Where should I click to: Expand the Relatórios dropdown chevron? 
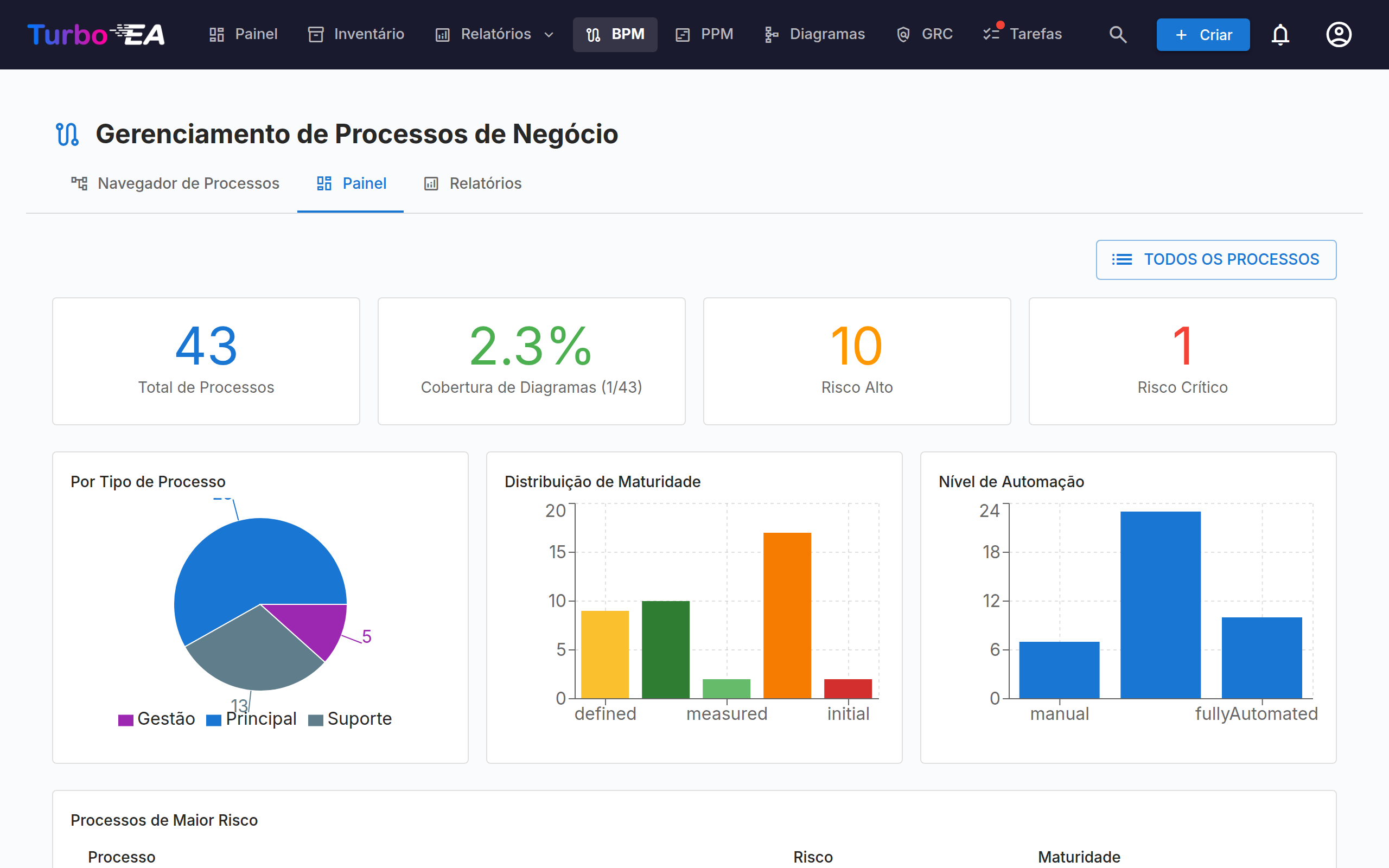coord(549,35)
